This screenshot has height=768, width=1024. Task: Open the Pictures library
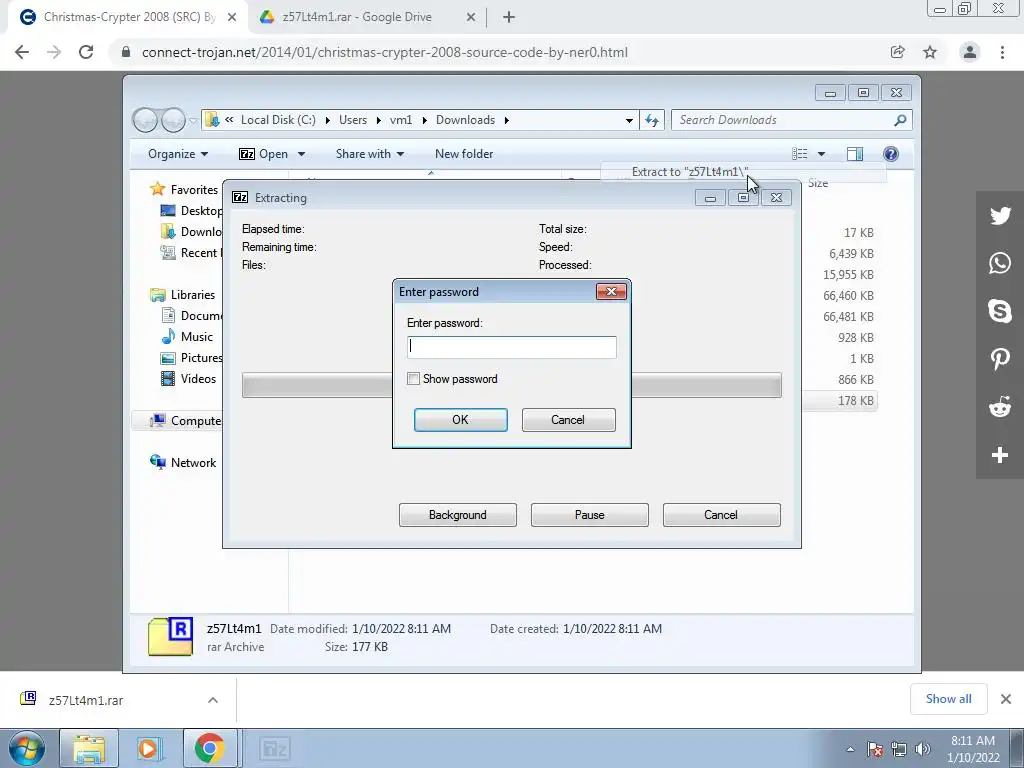tap(201, 358)
